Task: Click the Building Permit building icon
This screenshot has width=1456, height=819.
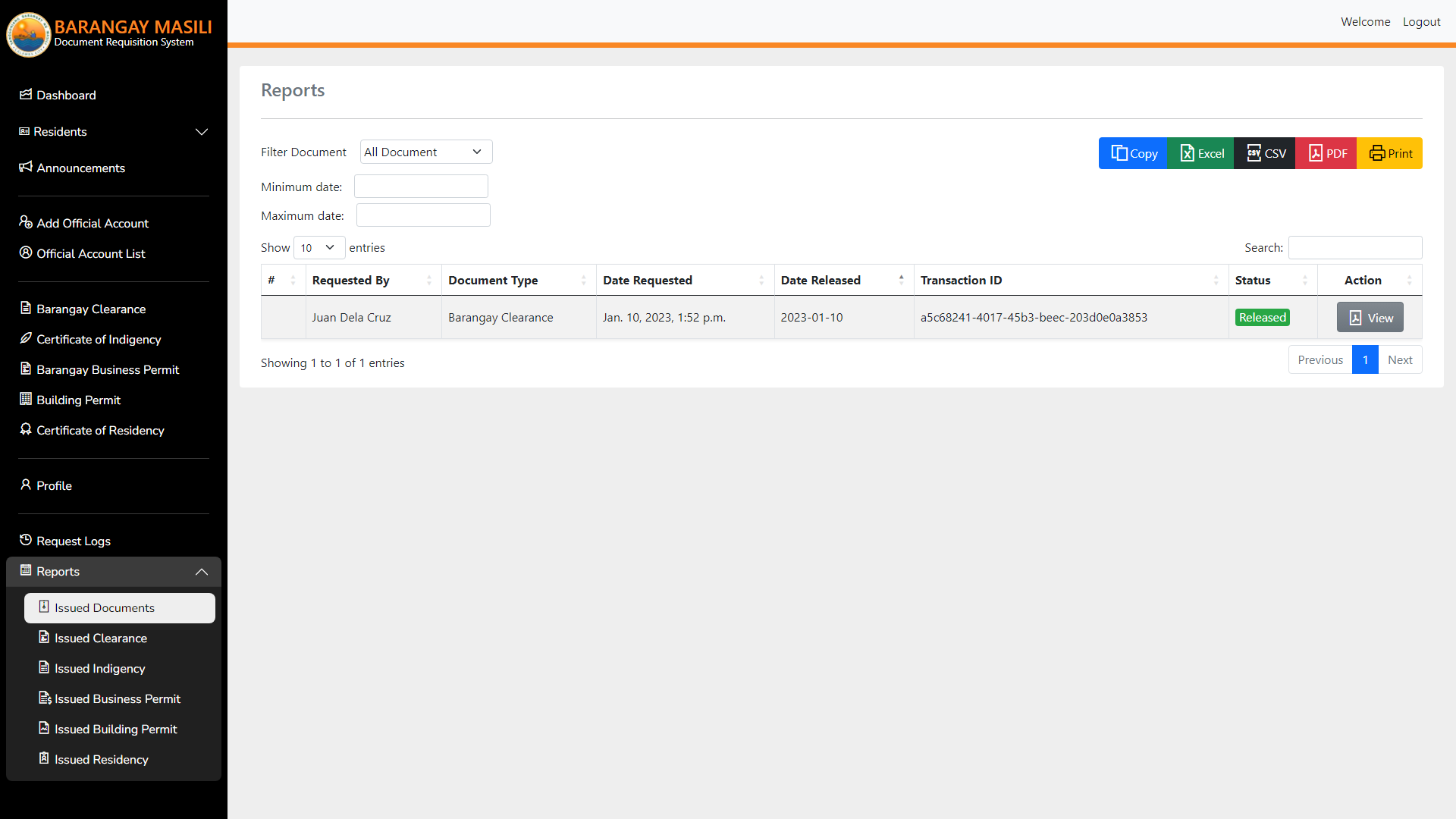Action: coord(26,399)
